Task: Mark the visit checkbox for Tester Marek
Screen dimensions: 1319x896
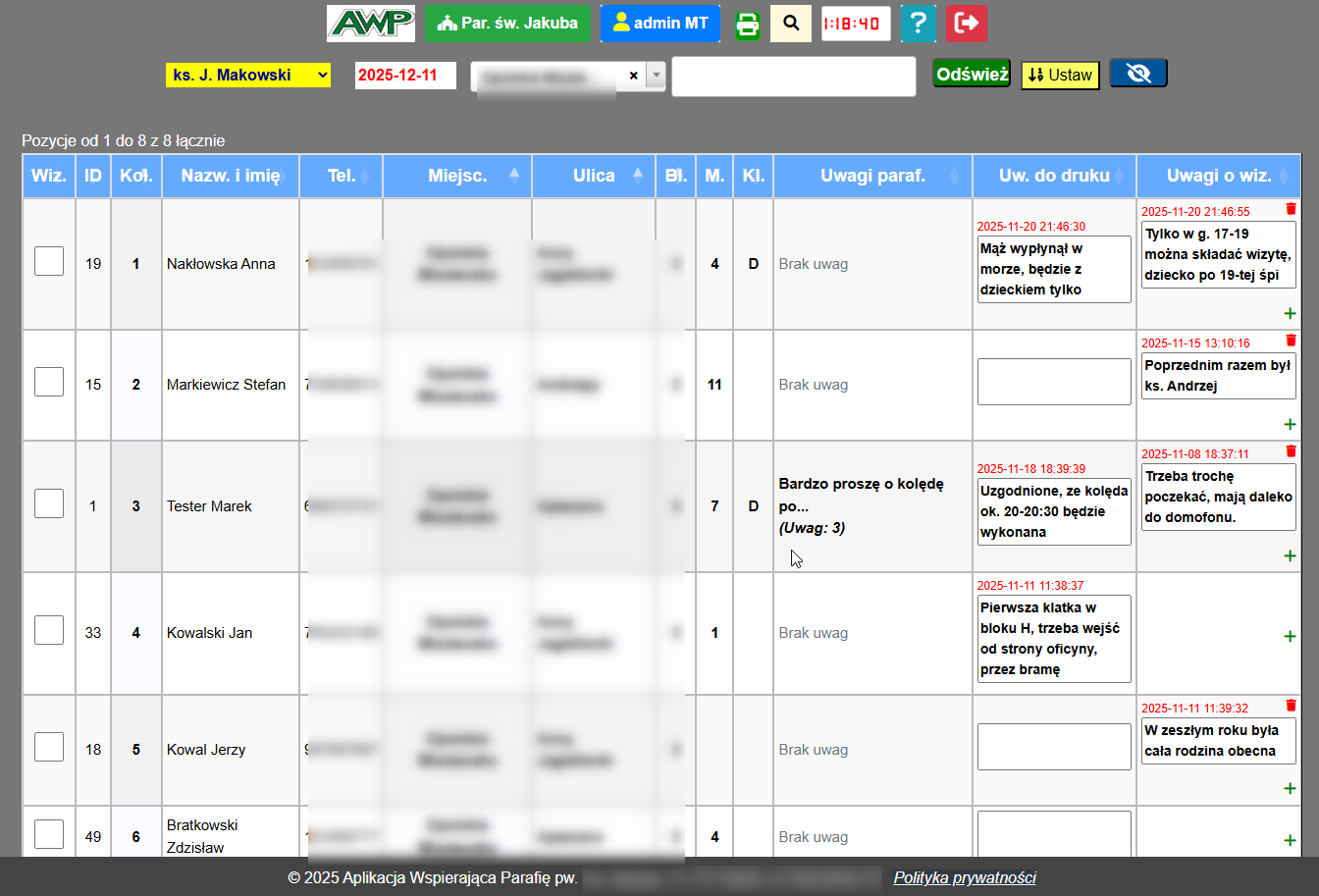Action: click(49, 504)
